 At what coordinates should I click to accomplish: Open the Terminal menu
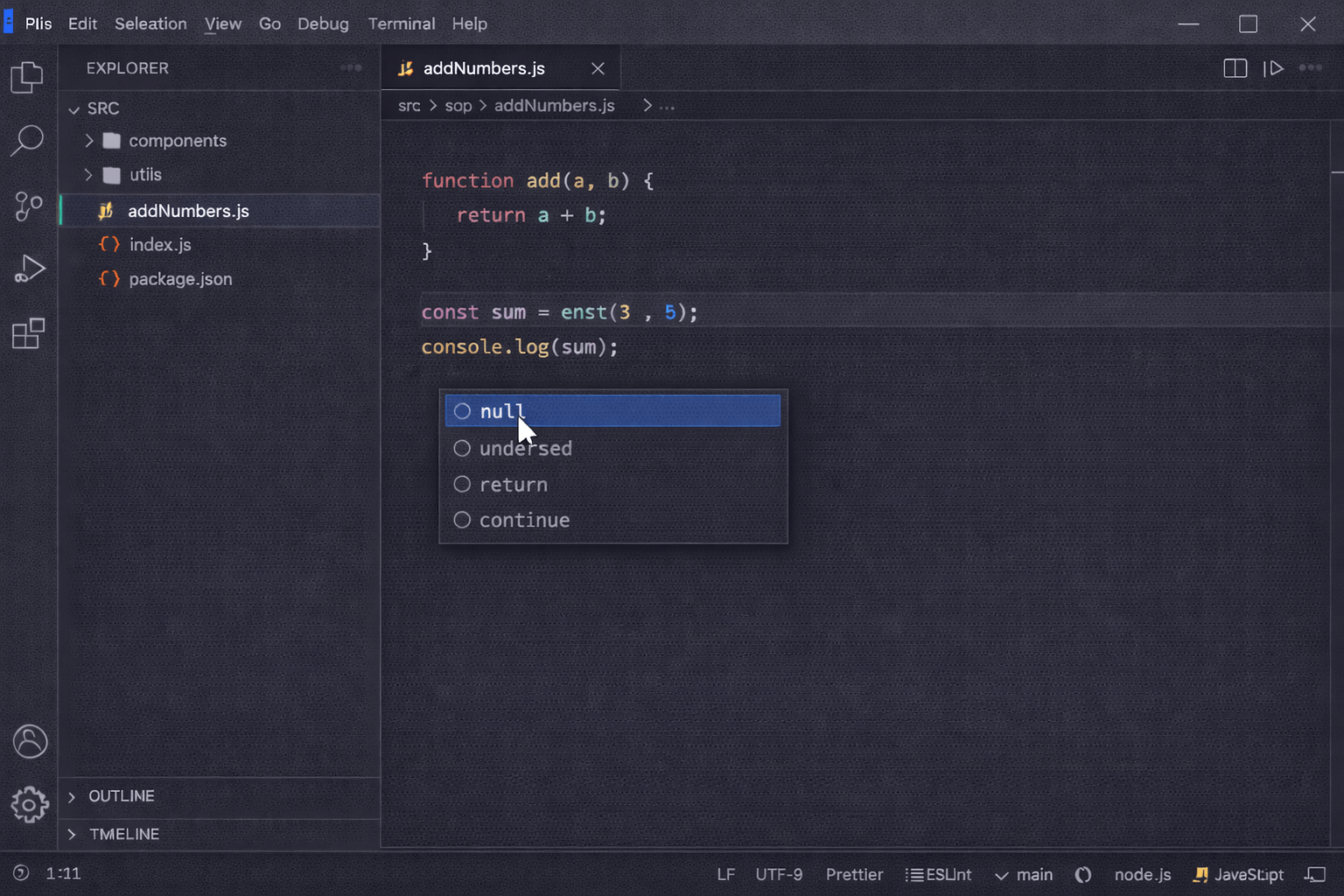[401, 24]
